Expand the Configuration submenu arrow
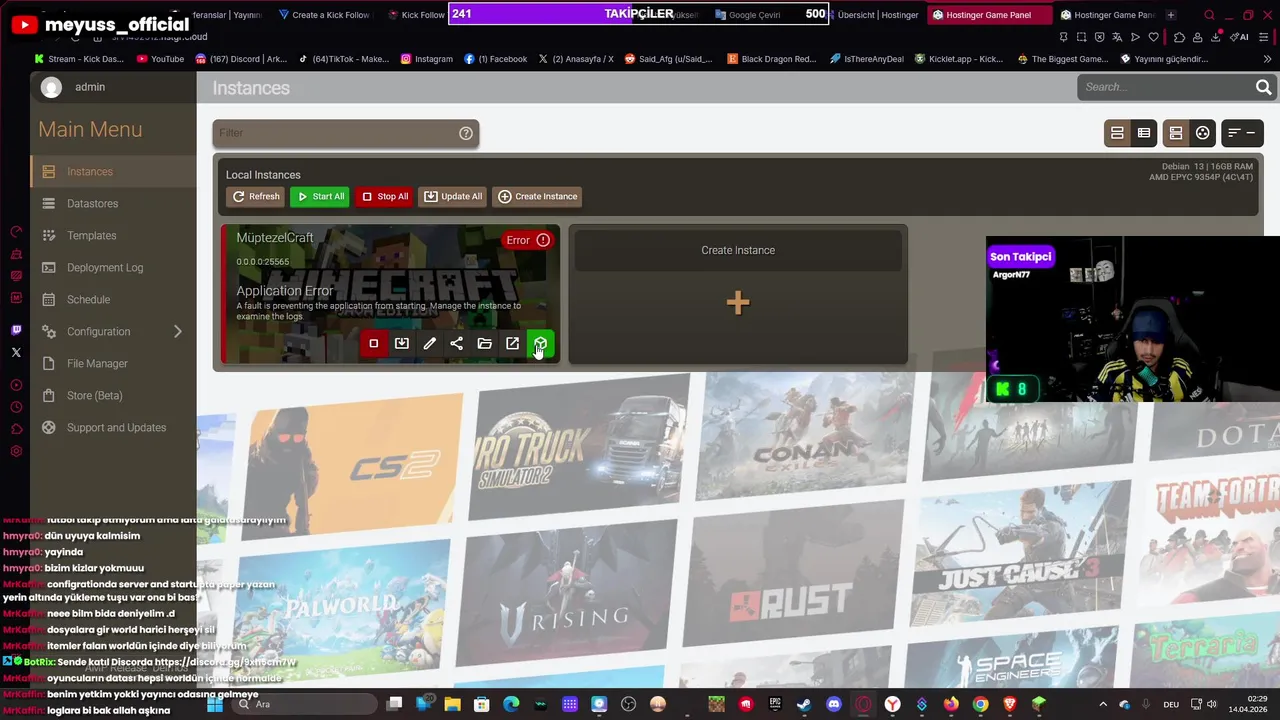 click(x=178, y=332)
